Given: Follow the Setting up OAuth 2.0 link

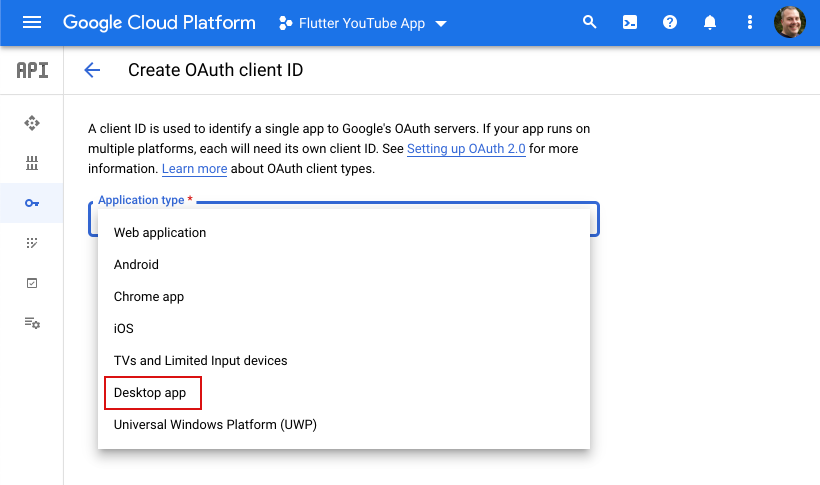Looking at the screenshot, I should 466,149.
